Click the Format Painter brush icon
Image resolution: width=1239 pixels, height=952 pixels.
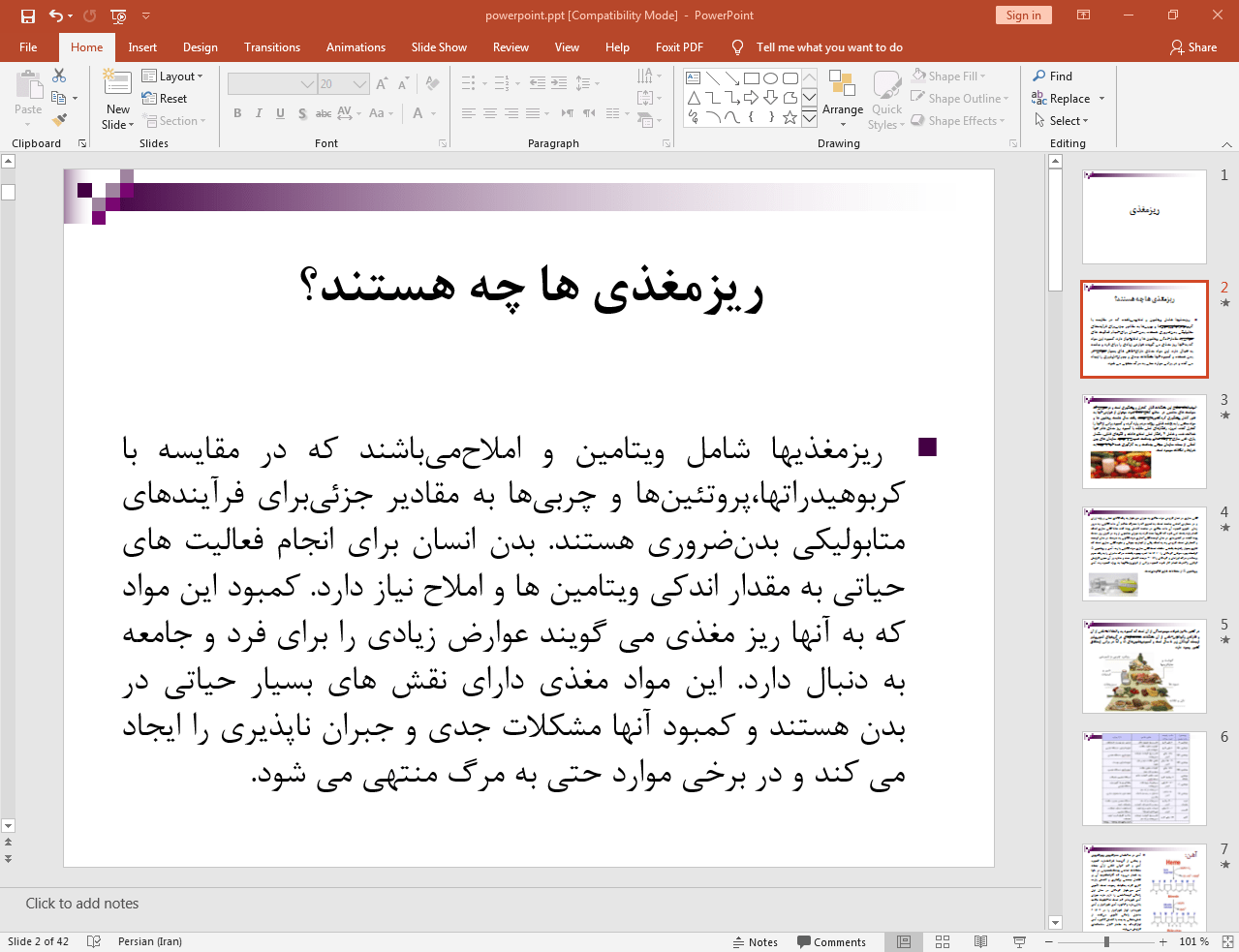[x=59, y=120]
